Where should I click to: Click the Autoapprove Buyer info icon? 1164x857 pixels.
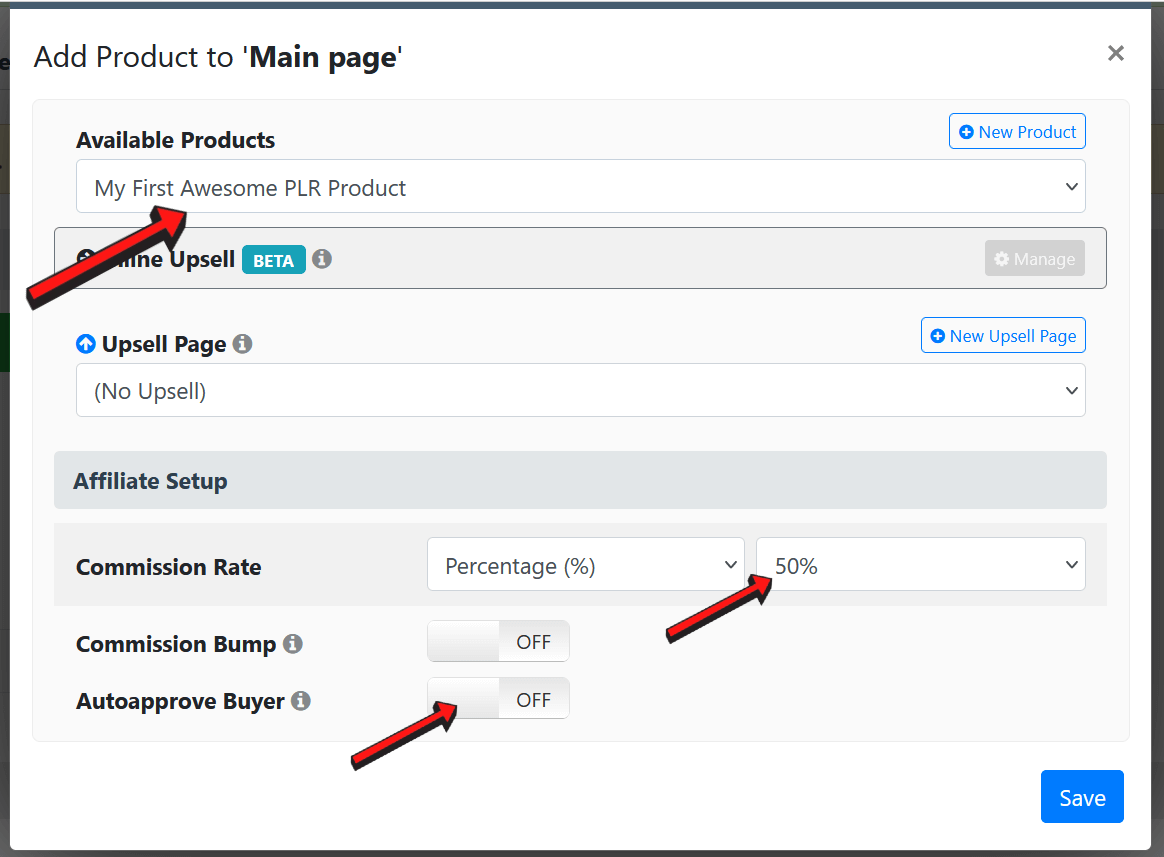[x=301, y=701]
